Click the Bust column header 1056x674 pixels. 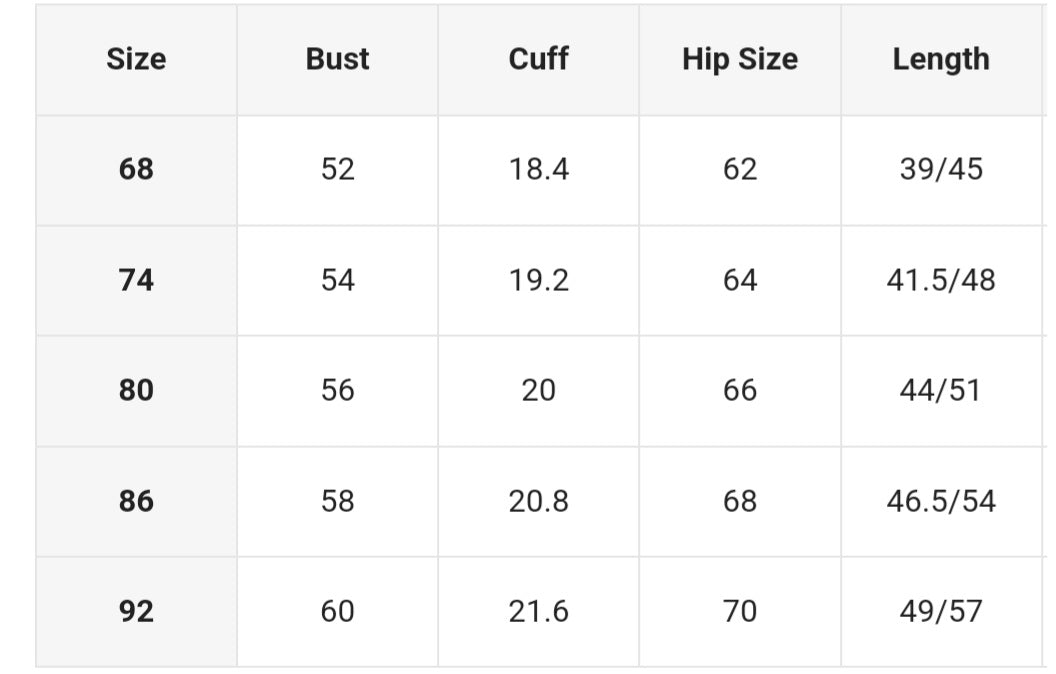click(x=337, y=60)
